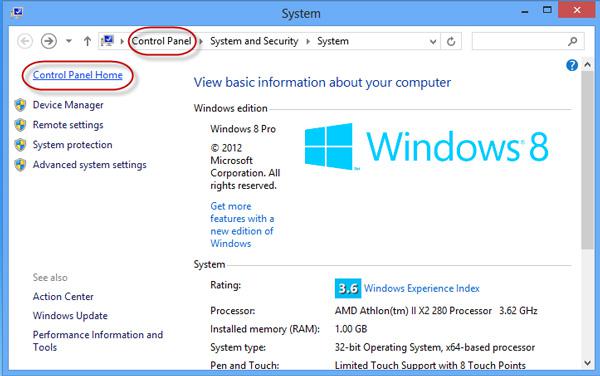
Task: Click the shield icon beside Device Manager
Action: tap(20, 105)
